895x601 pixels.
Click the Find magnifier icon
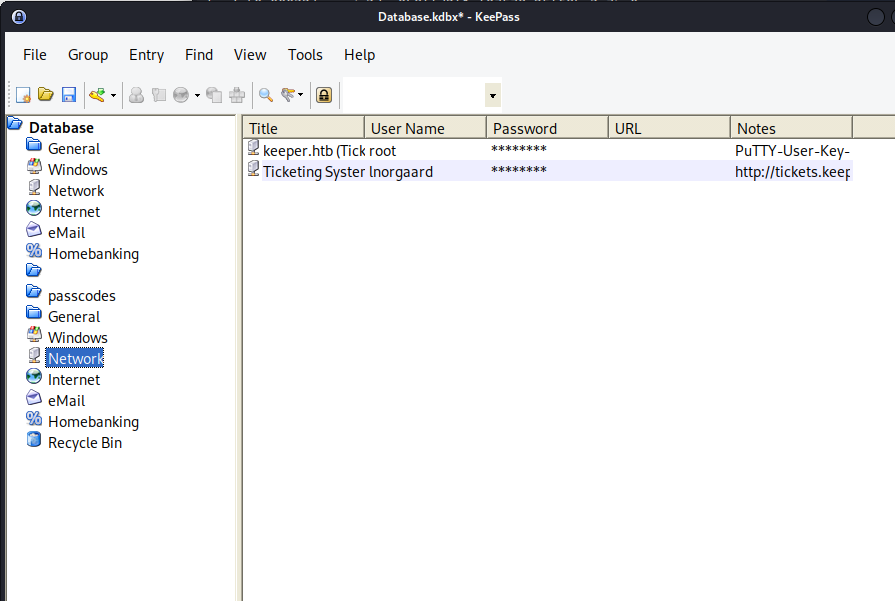(x=265, y=95)
